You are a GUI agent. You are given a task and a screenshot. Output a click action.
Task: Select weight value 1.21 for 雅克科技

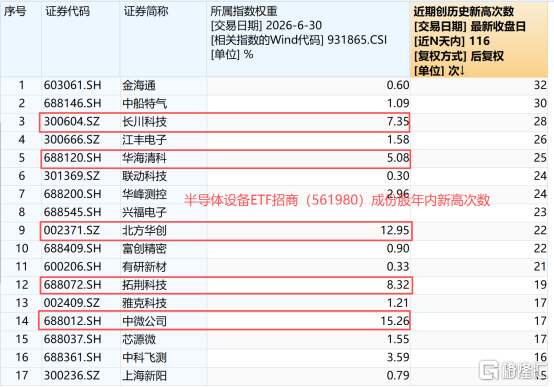398,303
